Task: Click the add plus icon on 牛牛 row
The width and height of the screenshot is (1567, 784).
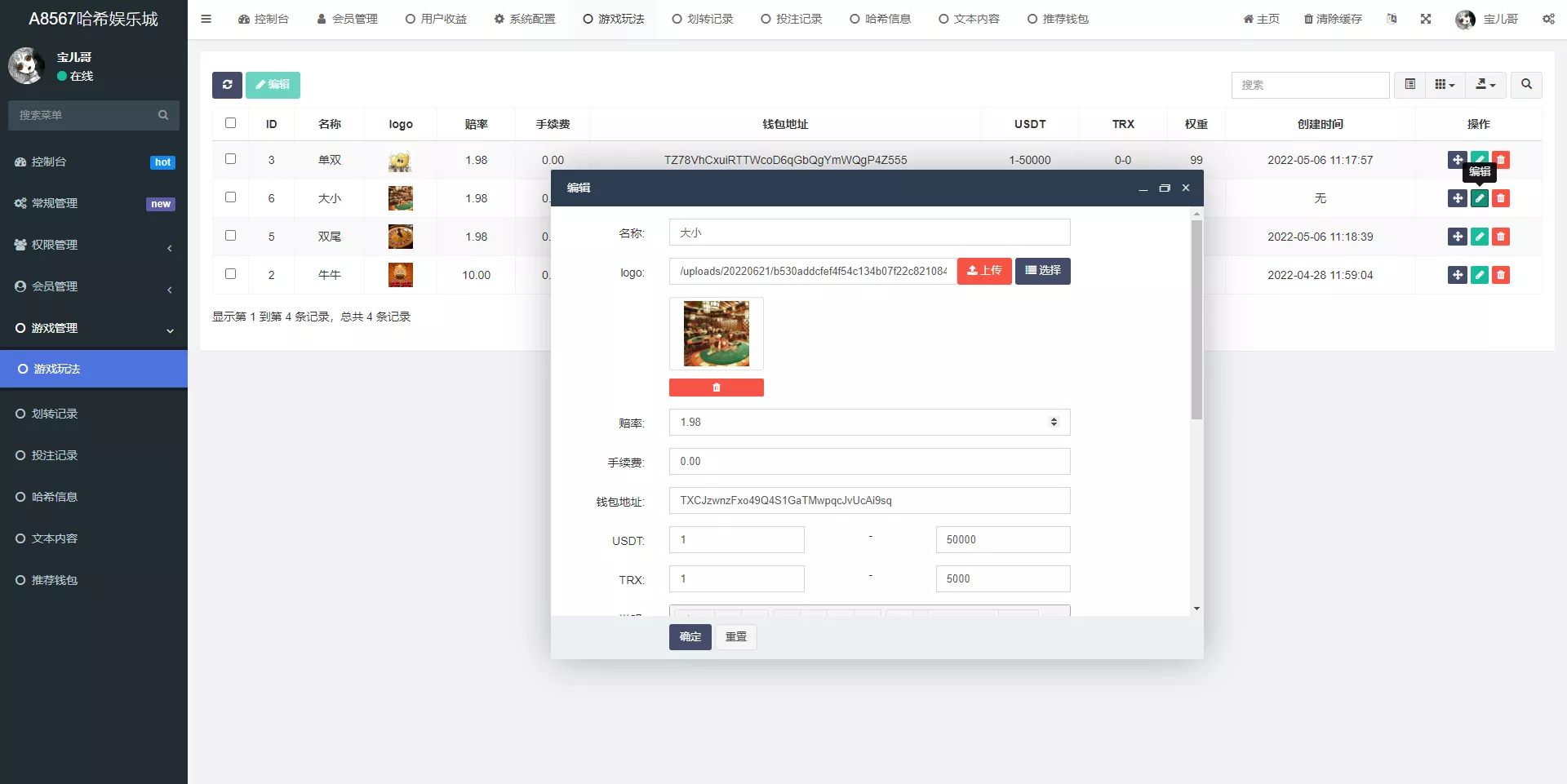Action: (1458, 275)
